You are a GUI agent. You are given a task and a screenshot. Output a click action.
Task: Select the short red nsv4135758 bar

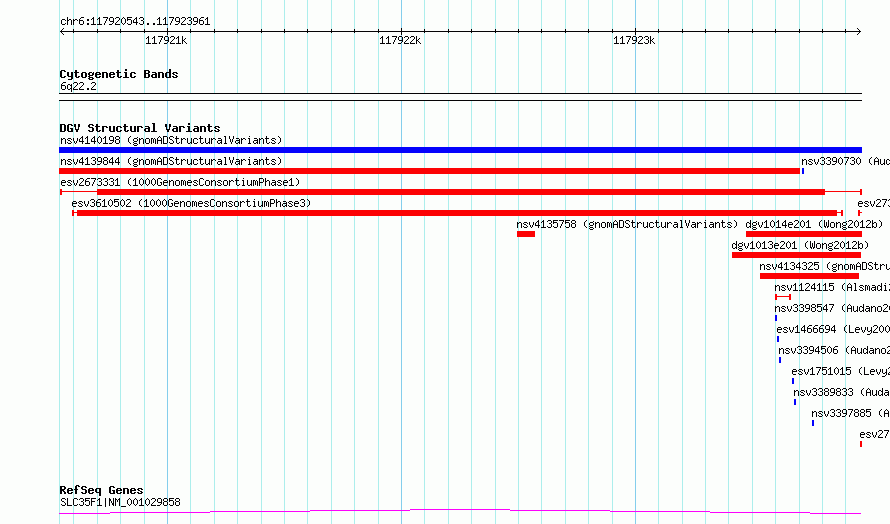click(526, 234)
